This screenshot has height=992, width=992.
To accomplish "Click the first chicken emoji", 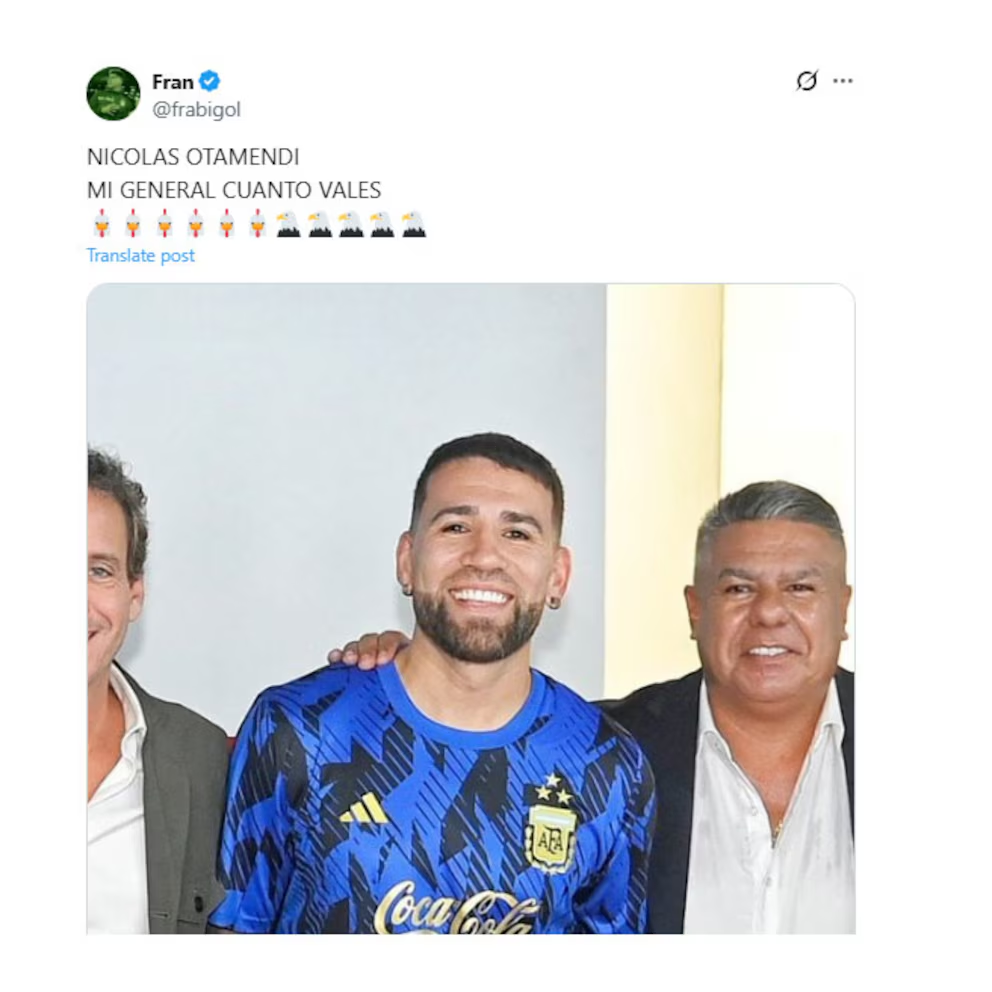I will click(x=102, y=223).
